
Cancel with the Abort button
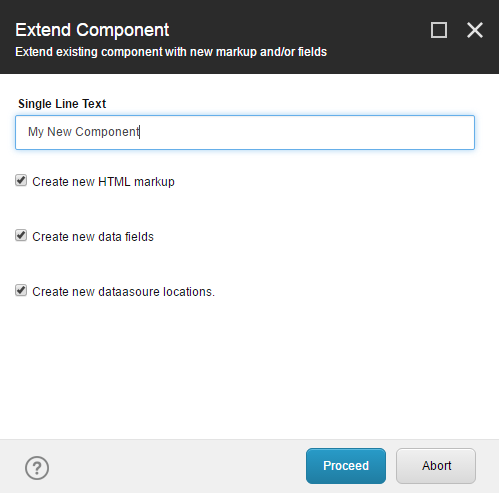pyautogui.click(x=436, y=466)
